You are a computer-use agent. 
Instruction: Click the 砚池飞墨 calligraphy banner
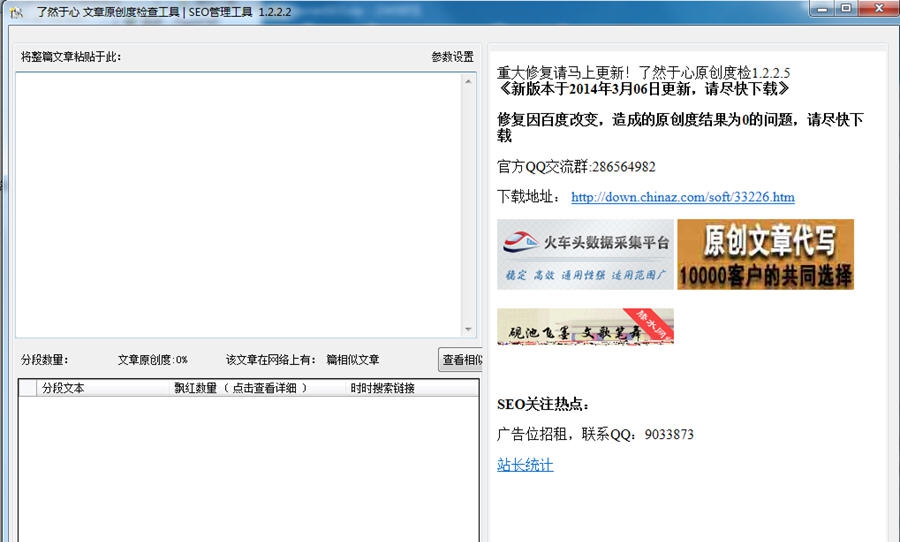click(585, 327)
